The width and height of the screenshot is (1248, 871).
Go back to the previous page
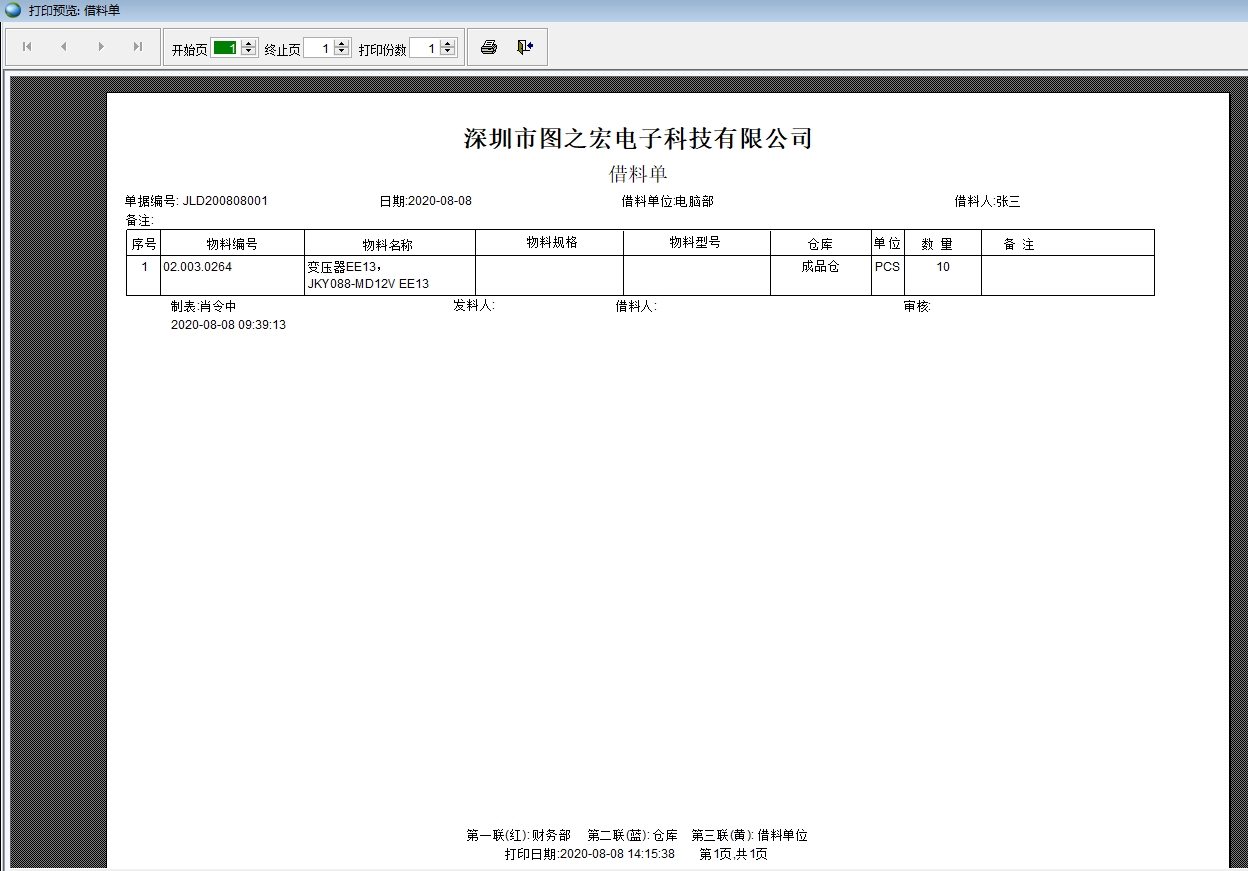click(63, 46)
